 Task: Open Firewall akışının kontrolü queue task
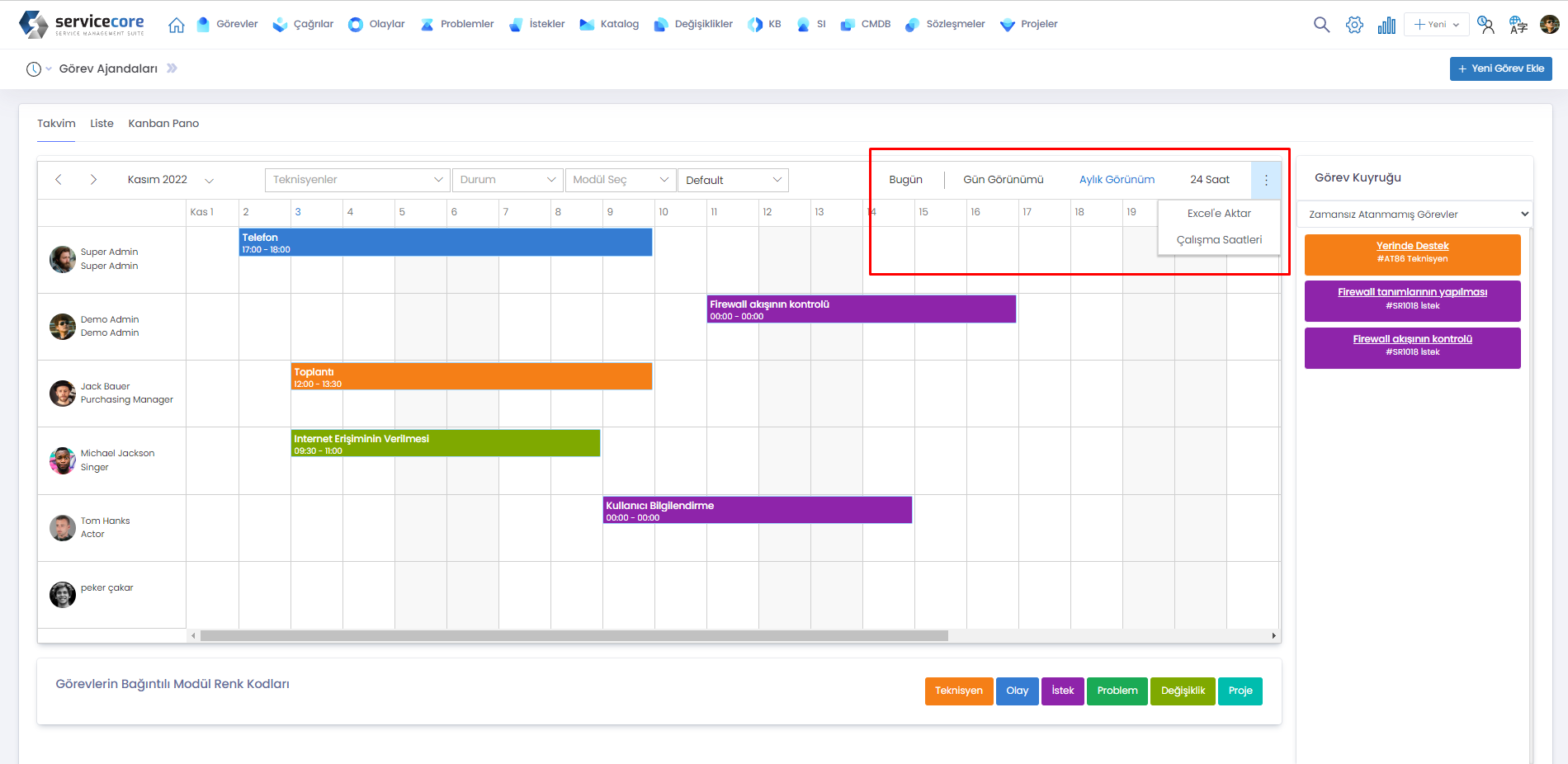pos(1412,347)
